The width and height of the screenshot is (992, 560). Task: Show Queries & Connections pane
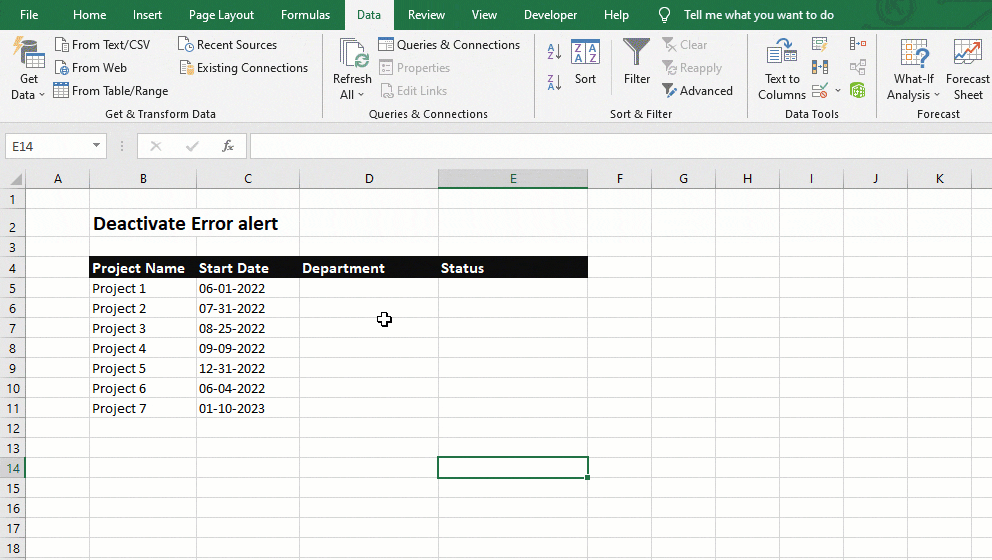click(x=449, y=45)
